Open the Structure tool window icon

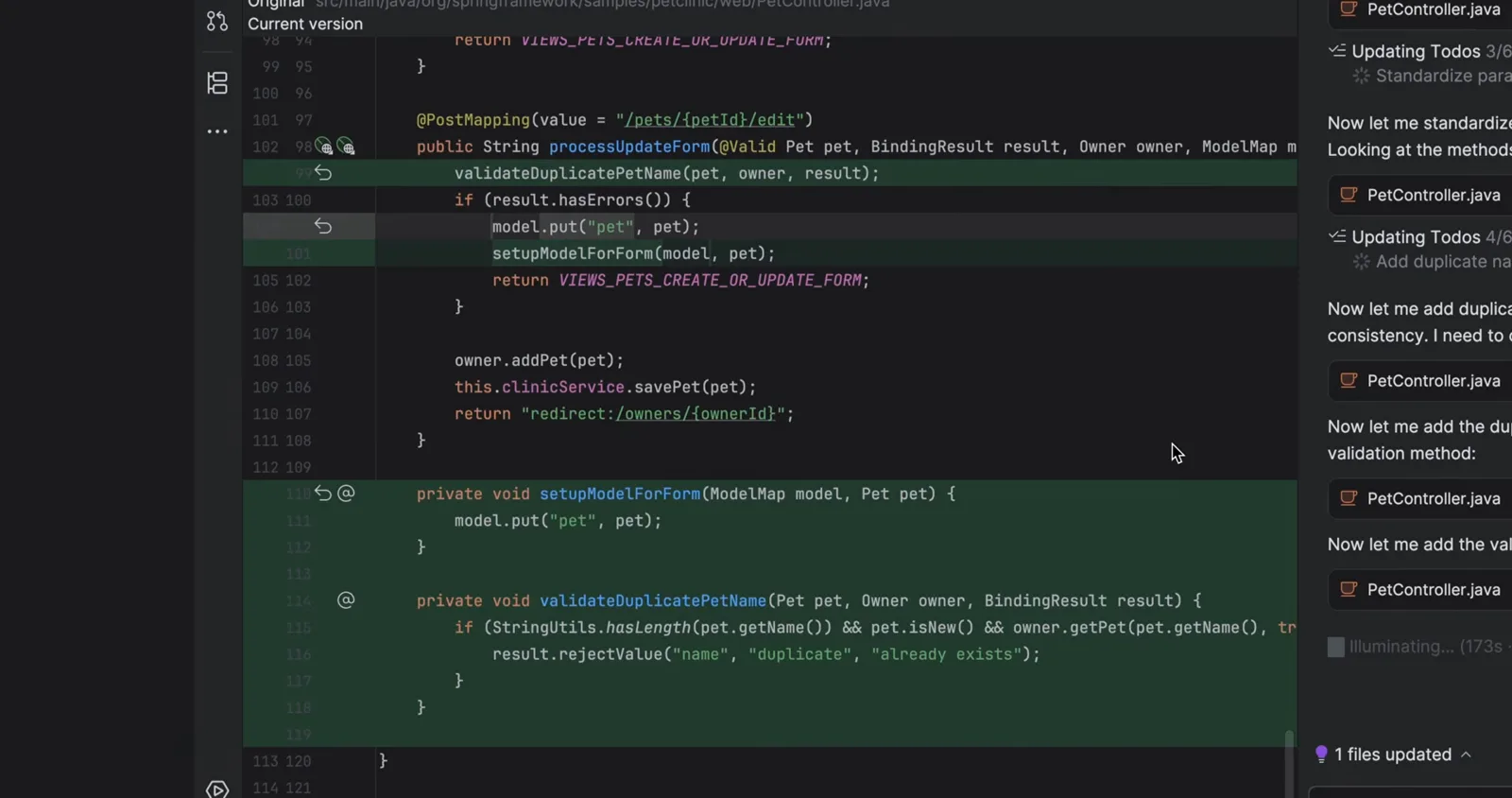pyautogui.click(x=217, y=83)
